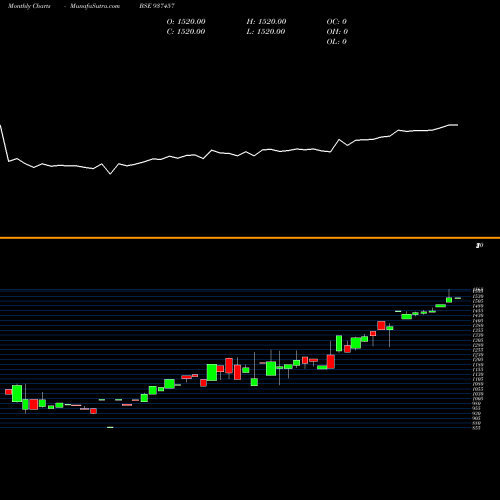500x500 pixels.
Task: Select the 'BSE 937457' symbol text
Action: [157, 6]
